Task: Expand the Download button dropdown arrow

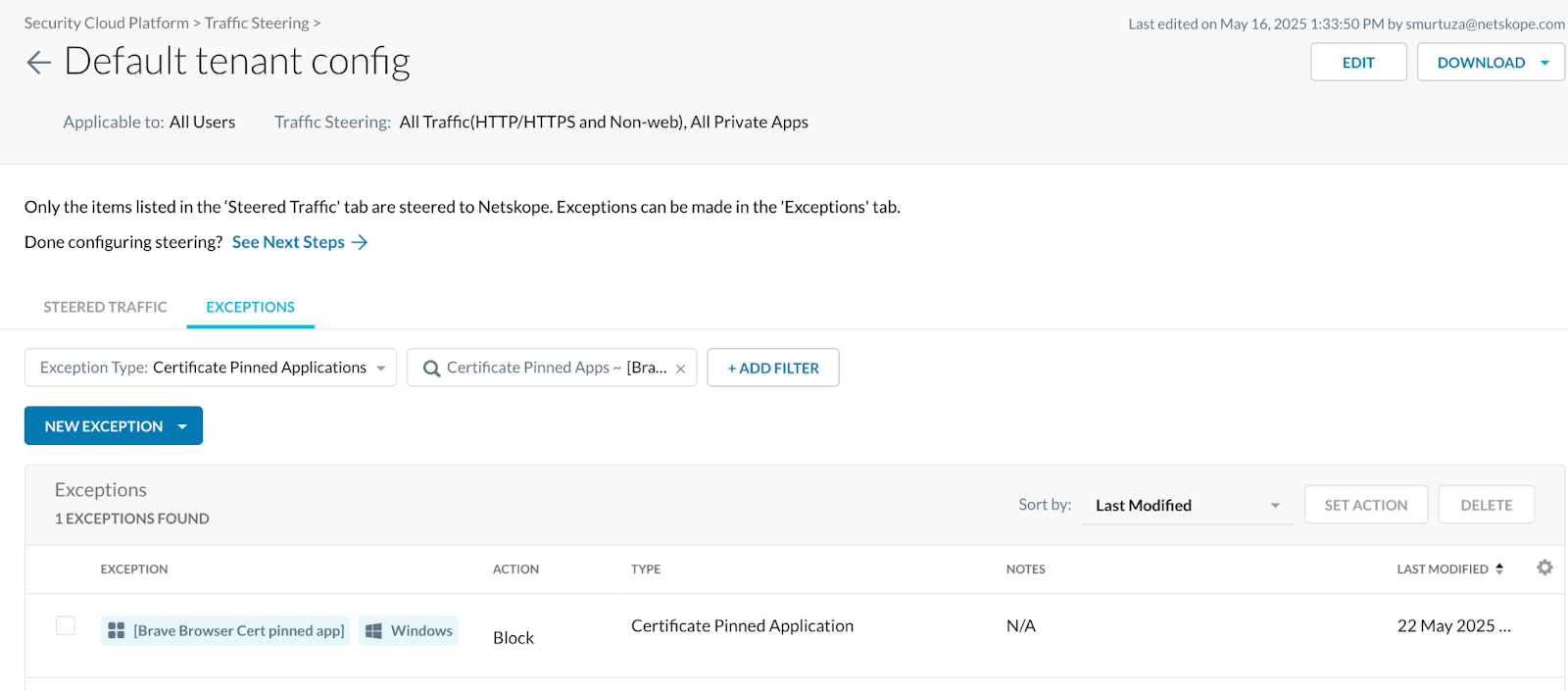Action: 1545,63
